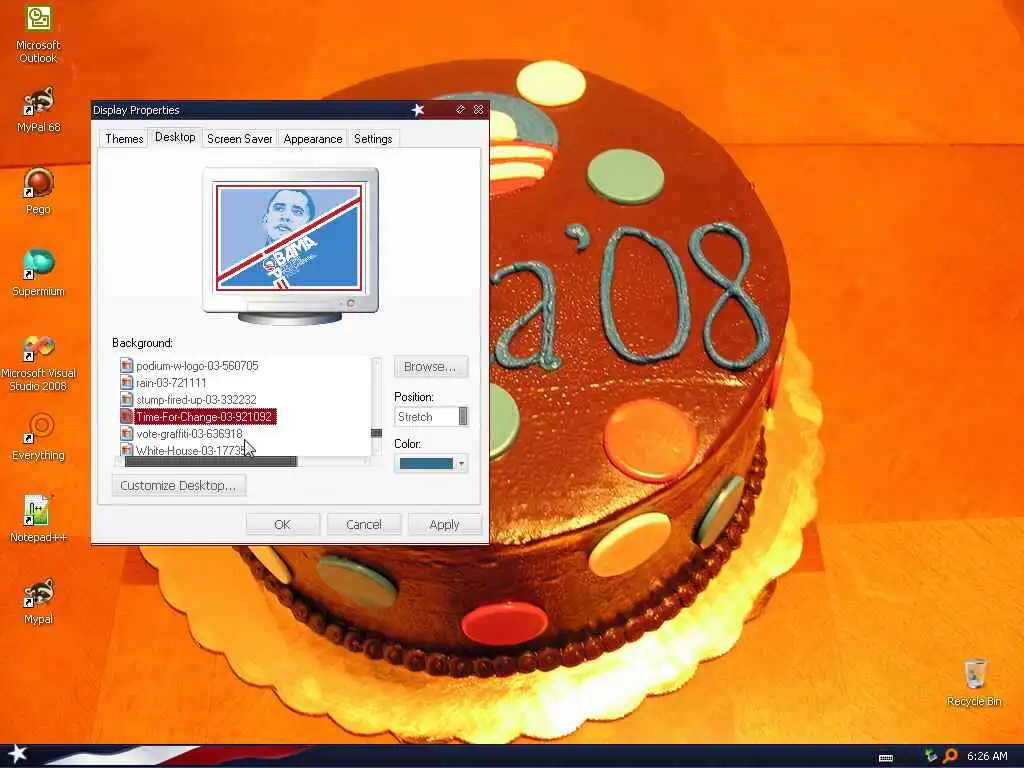This screenshot has width=1024, height=768.
Task: Click the Browse... button
Action: (x=430, y=367)
